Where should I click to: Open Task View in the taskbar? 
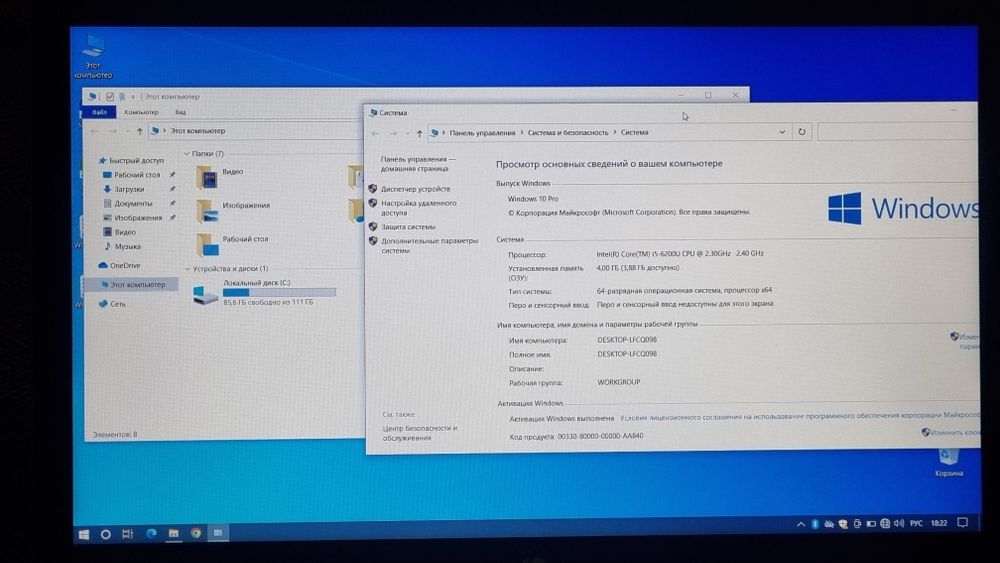(x=128, y=534)
